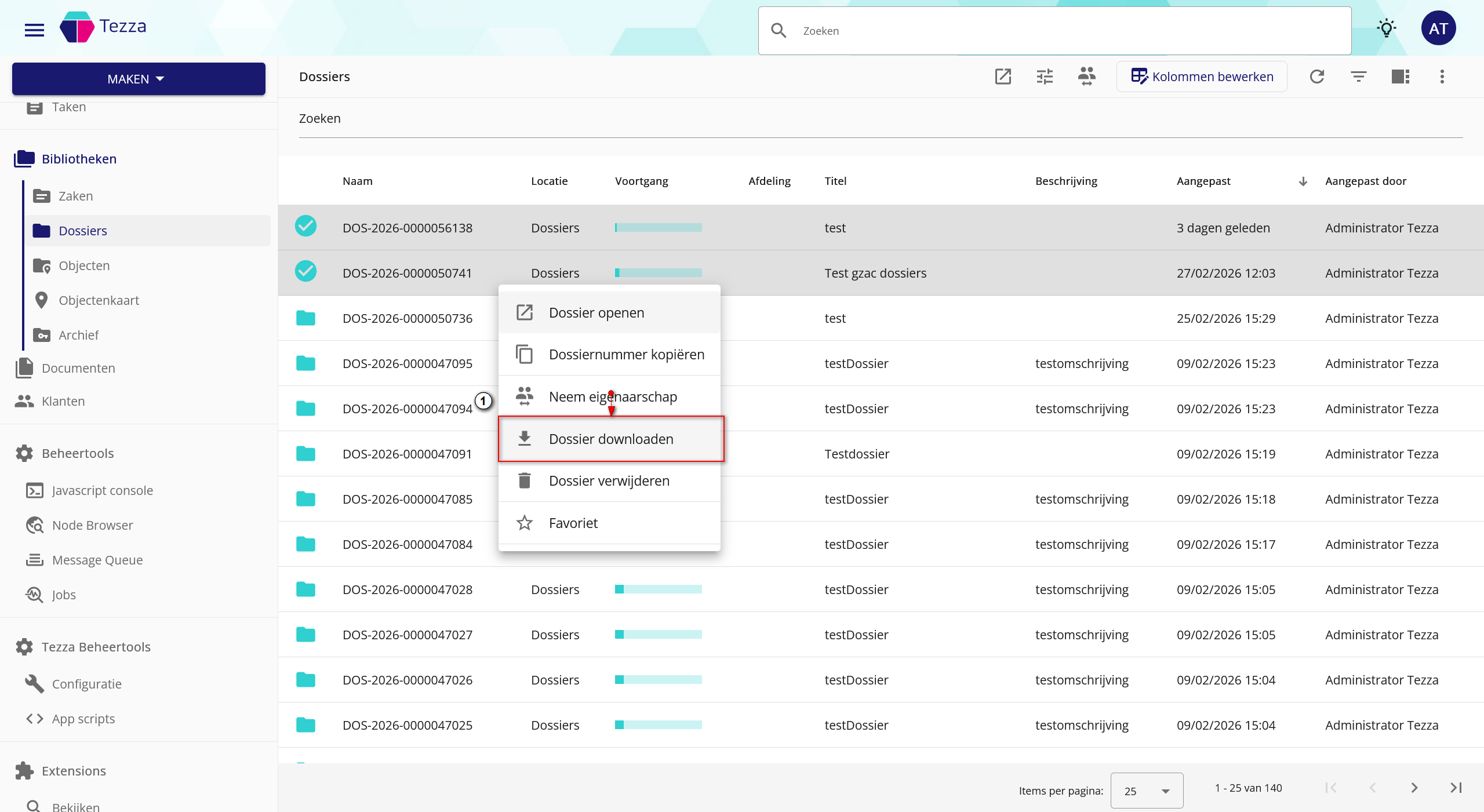Image resolution: width=1484 pixels, height=812 pixels.
Task: Go to next page arrow
Action: point(1414,788)
